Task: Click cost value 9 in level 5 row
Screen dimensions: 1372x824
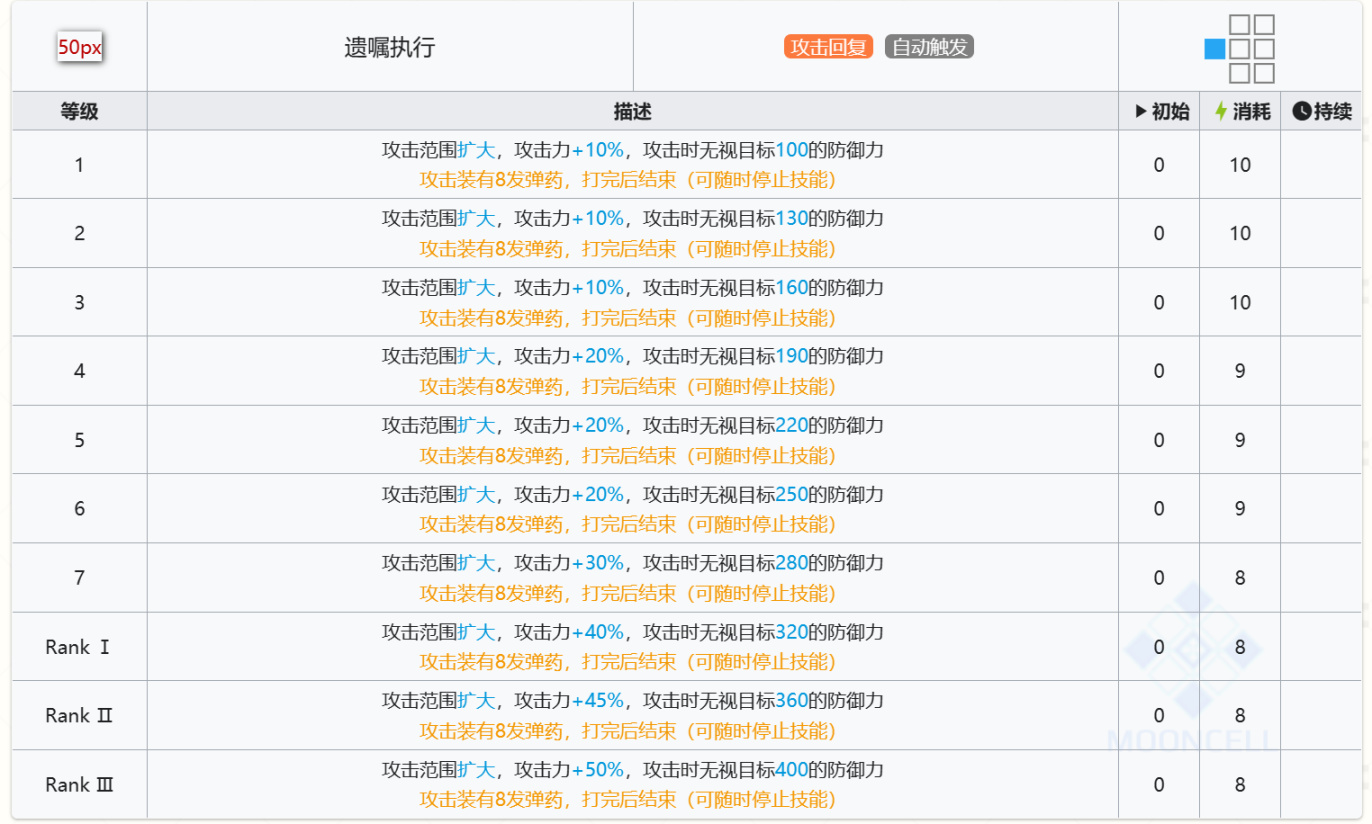Action: [1240, 440]
